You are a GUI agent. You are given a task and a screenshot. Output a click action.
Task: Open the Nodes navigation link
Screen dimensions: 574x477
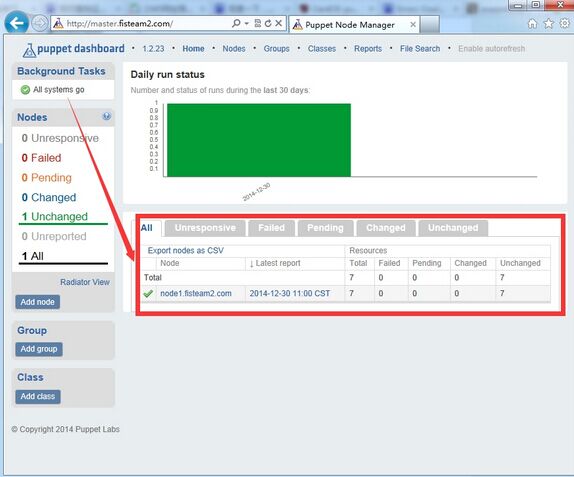234,49
